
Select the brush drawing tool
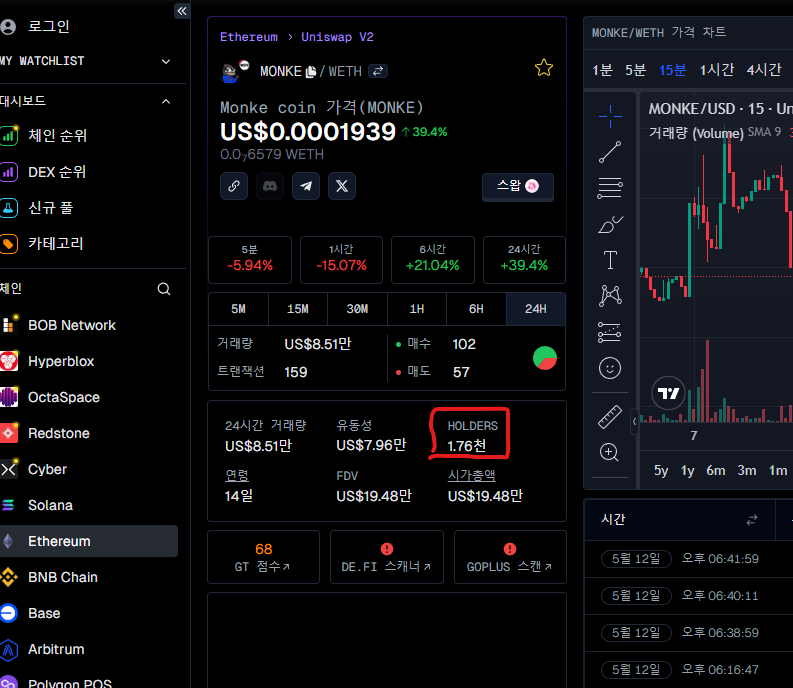tap(610, 224)
